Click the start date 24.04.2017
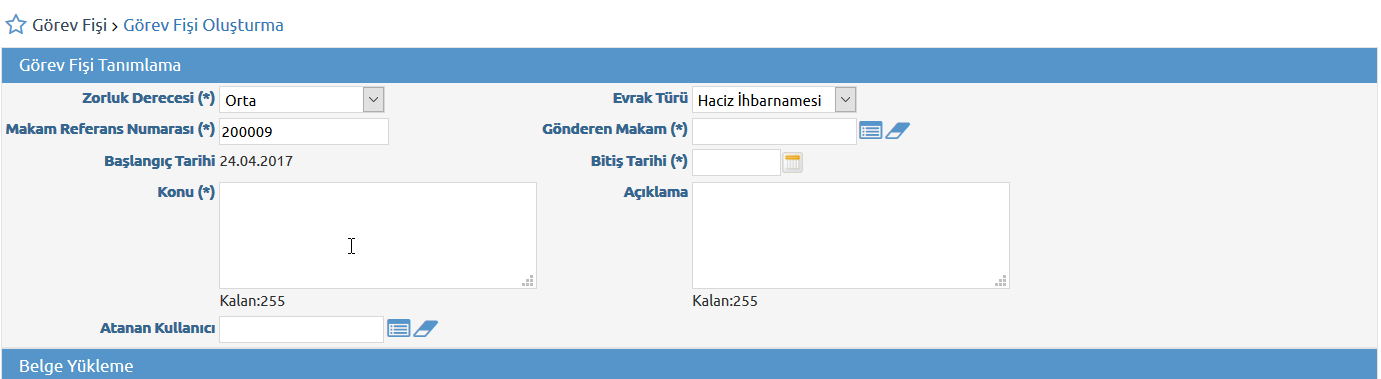This screenshot has height=379, width=1381. click(256, 161)
